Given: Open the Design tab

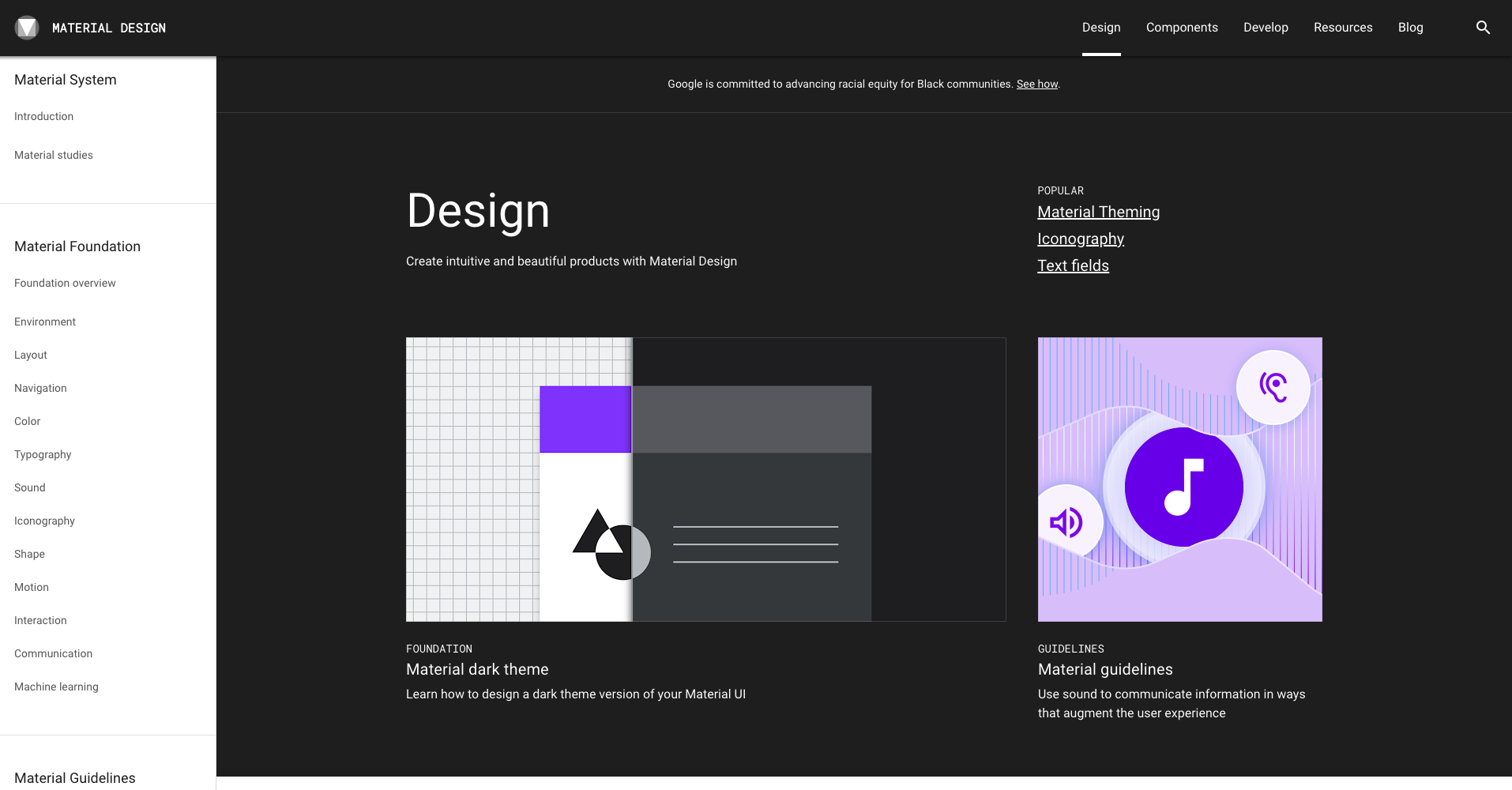Looking at the screenshot, I should 1101,28.
